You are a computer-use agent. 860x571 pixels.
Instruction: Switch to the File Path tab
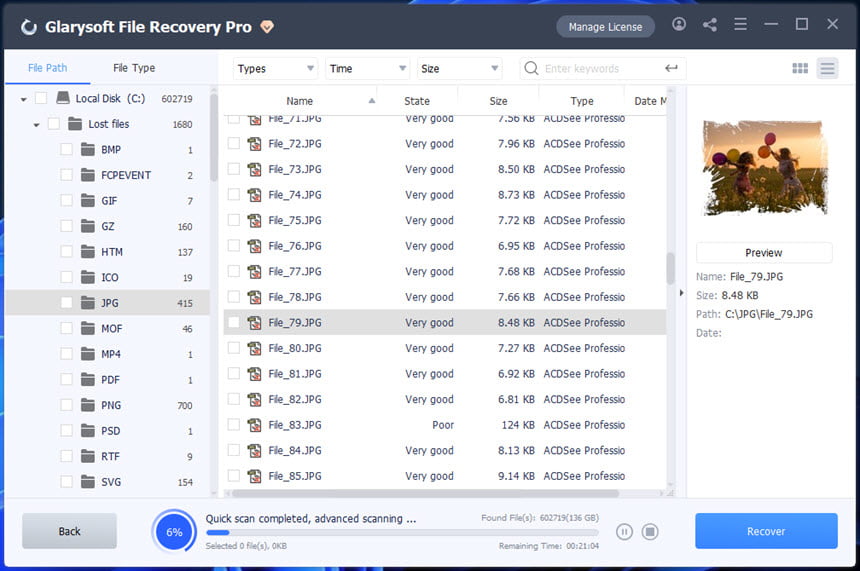[48, 67]
